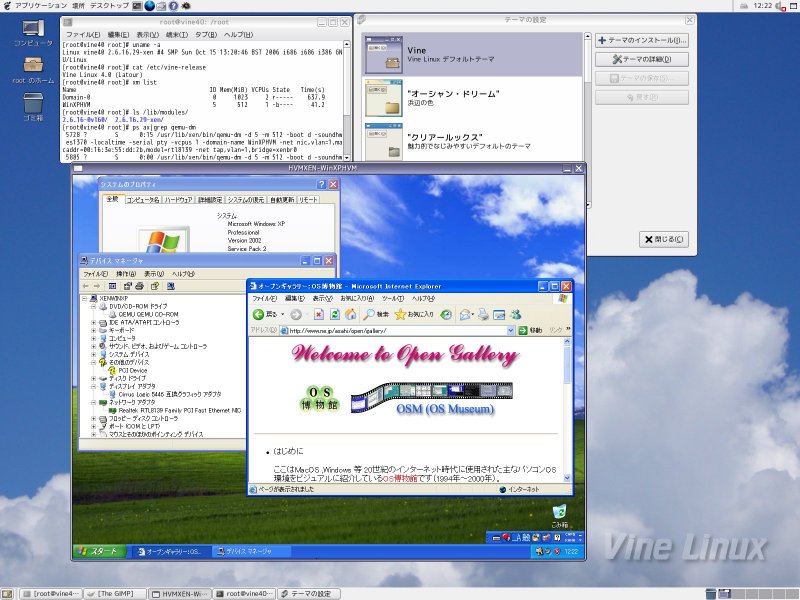Click the テーマの詳細 button
This screenshot has width=800, height=600.
(642, 59)
